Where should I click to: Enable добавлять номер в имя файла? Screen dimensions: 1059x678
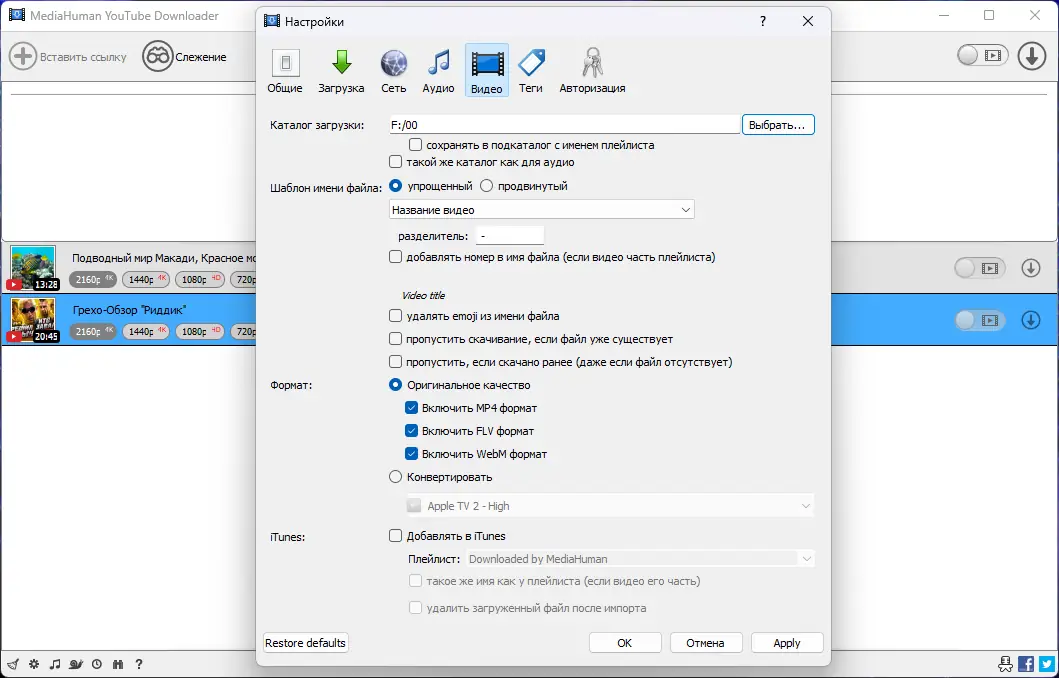click(x=396, y=257)
